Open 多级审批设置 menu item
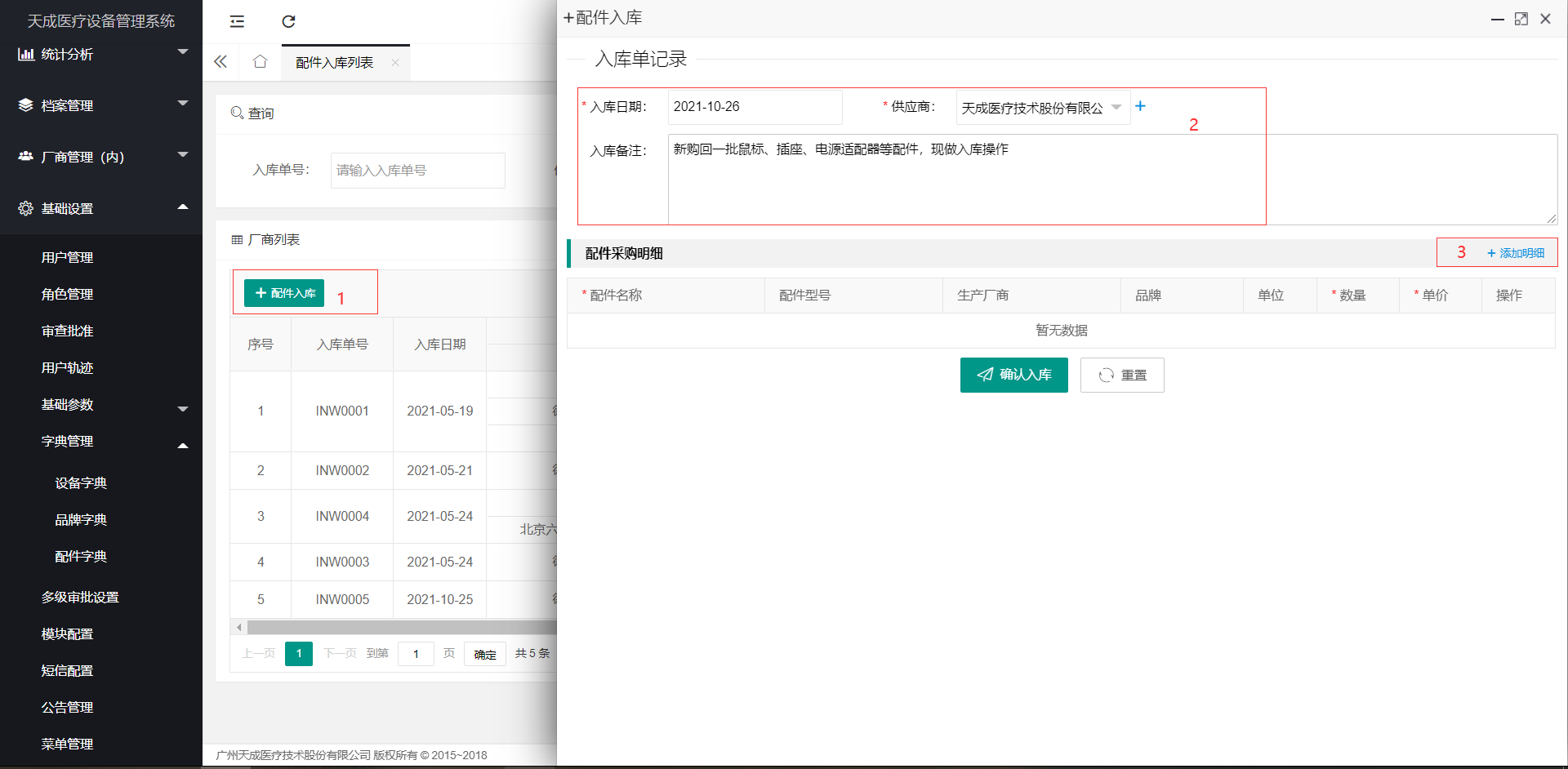 [x=80, y=597]
